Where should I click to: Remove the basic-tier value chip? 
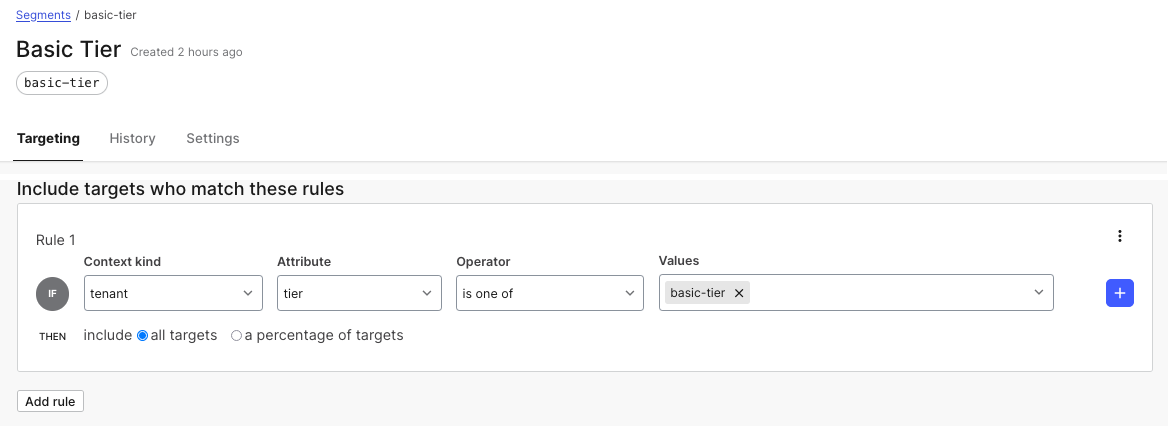(x=739, y=293)
